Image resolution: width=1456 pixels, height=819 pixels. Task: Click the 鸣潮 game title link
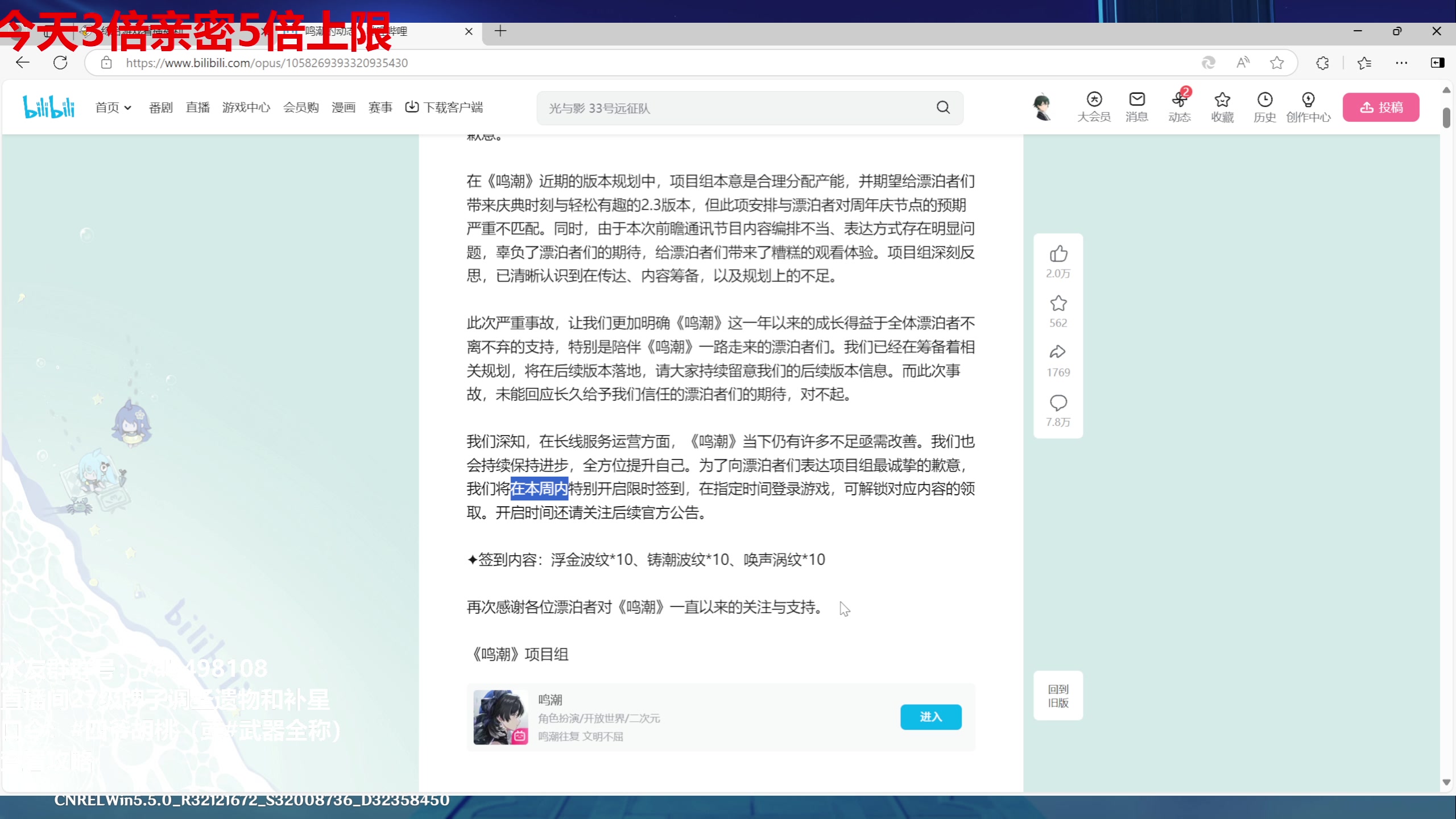point(550,700)
